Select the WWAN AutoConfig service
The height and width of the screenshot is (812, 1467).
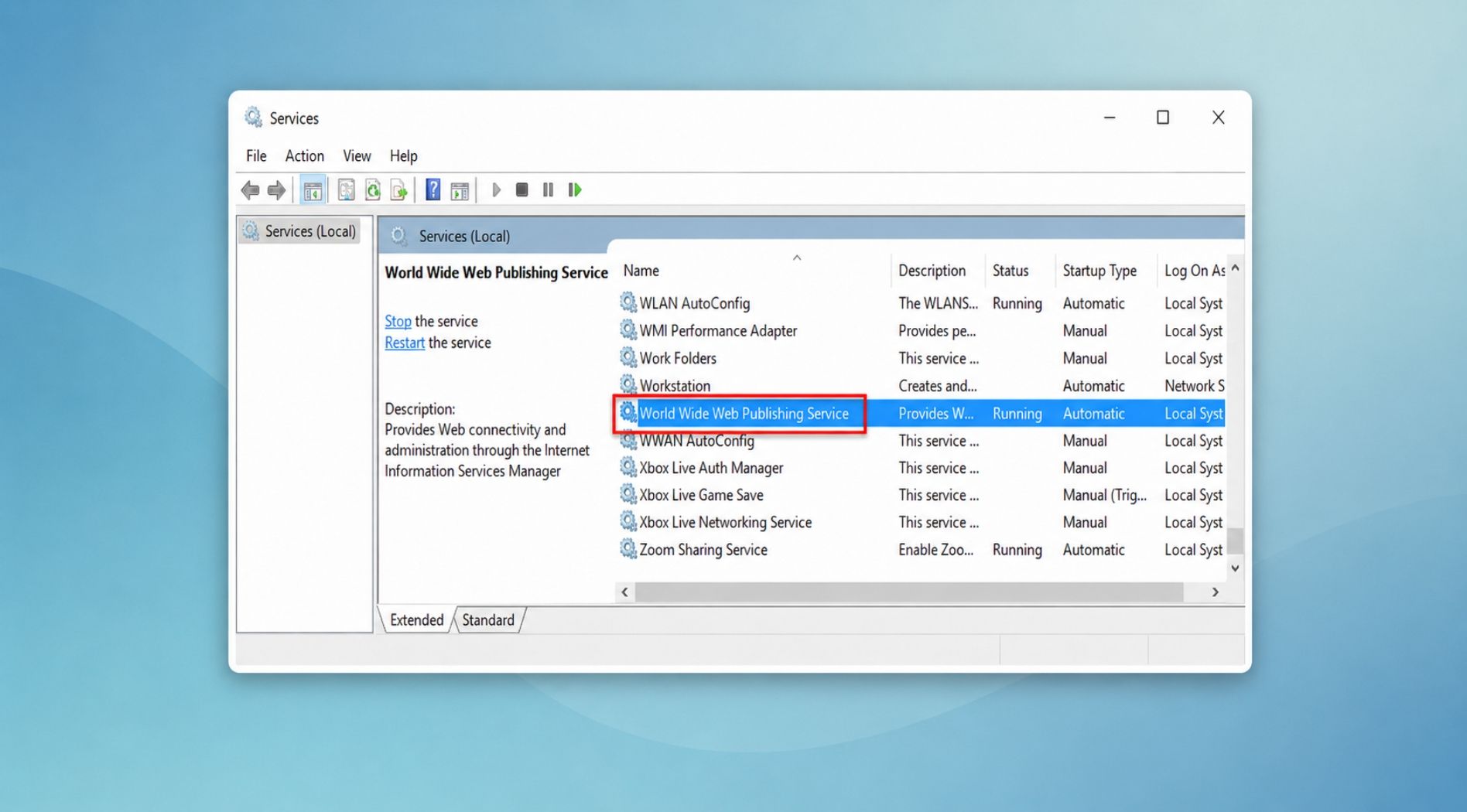pyautogui.click(x=921, y=441)
